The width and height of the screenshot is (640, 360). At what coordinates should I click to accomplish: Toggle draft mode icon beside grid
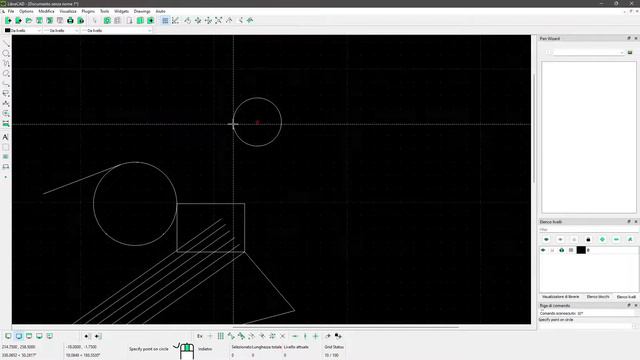[176, 20]
